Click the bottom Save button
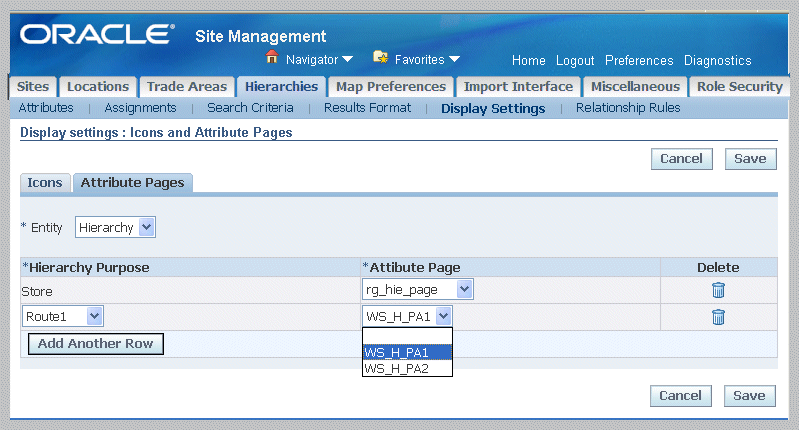Viewport: 799px width, 430px height. point(750,396)
